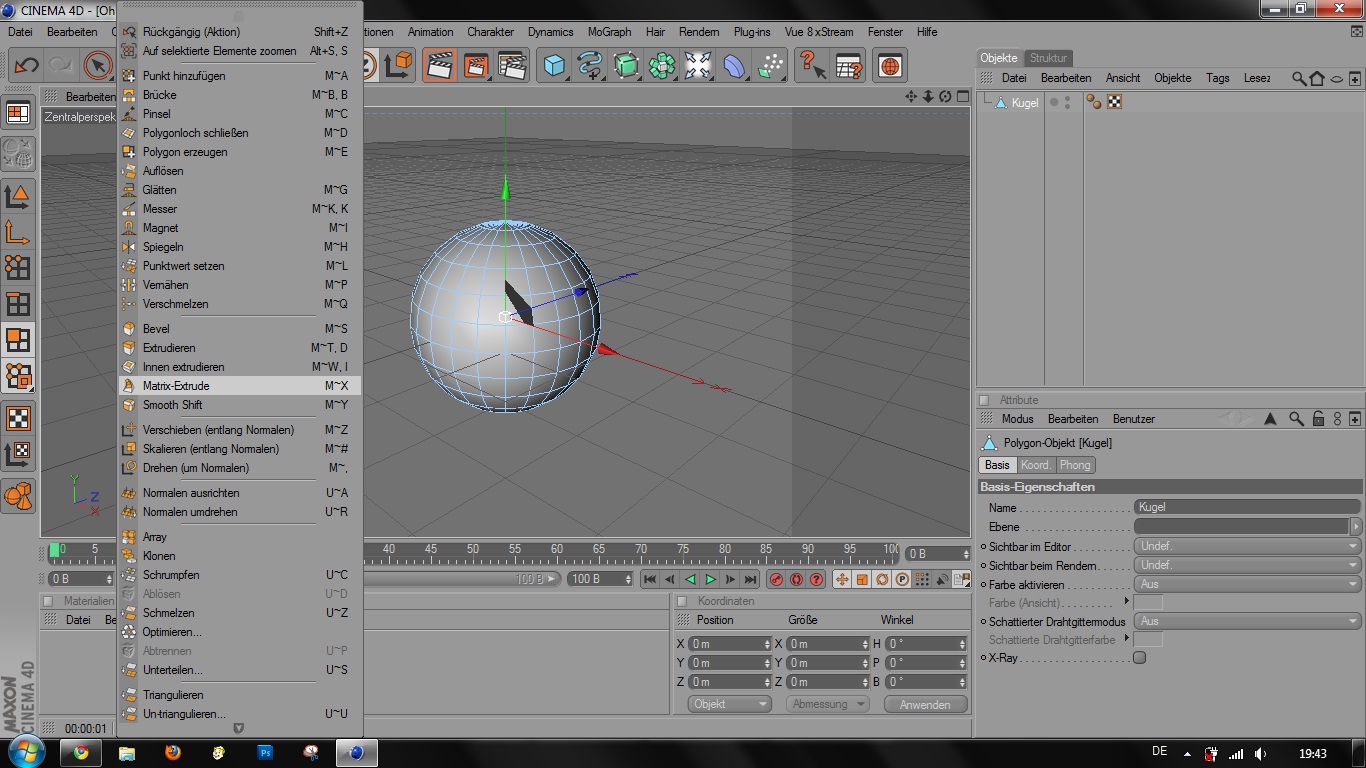Choose Messer from the menu
The width and height of the screenshot is (1366, 768).
tap(239, 209)
